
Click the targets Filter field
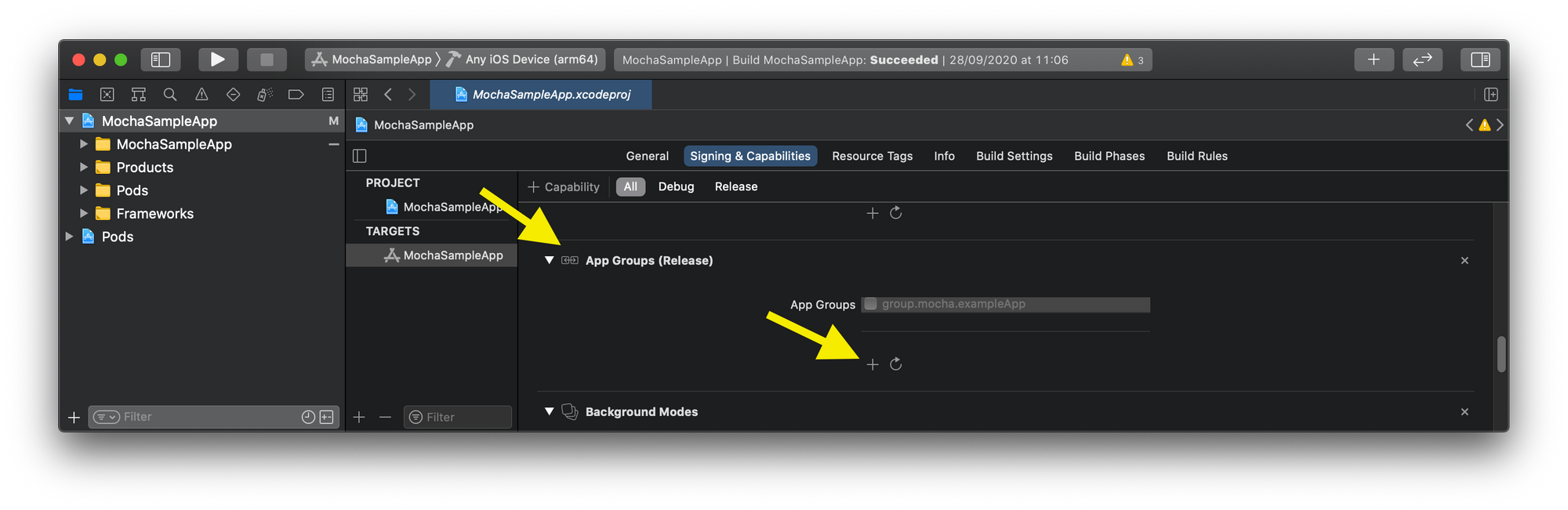tap(458, 417)
